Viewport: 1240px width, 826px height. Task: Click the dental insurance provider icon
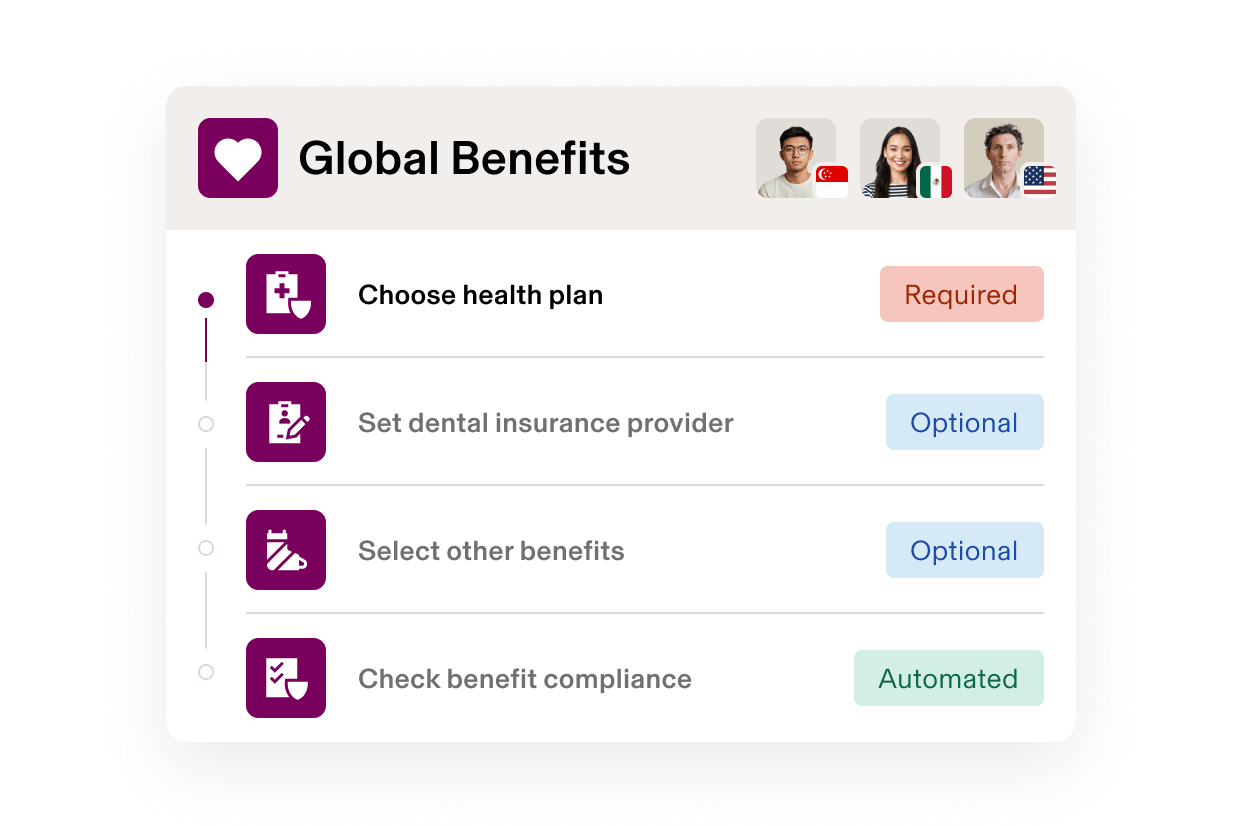point(286,422)
